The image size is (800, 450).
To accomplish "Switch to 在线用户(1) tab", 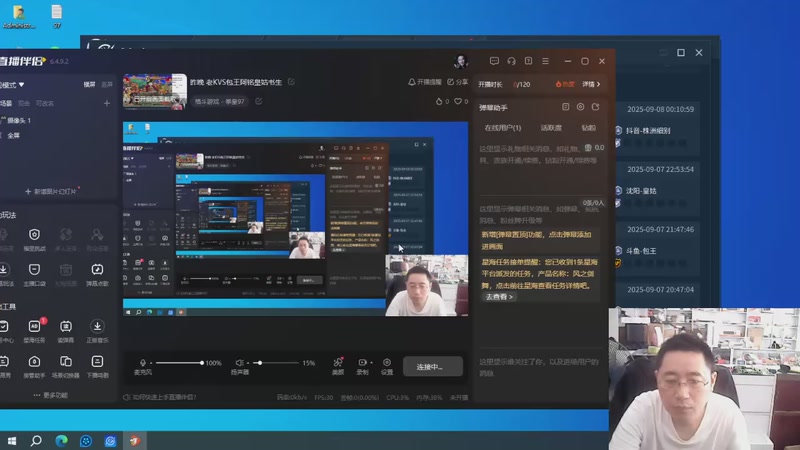I will [x=503, y=128].
